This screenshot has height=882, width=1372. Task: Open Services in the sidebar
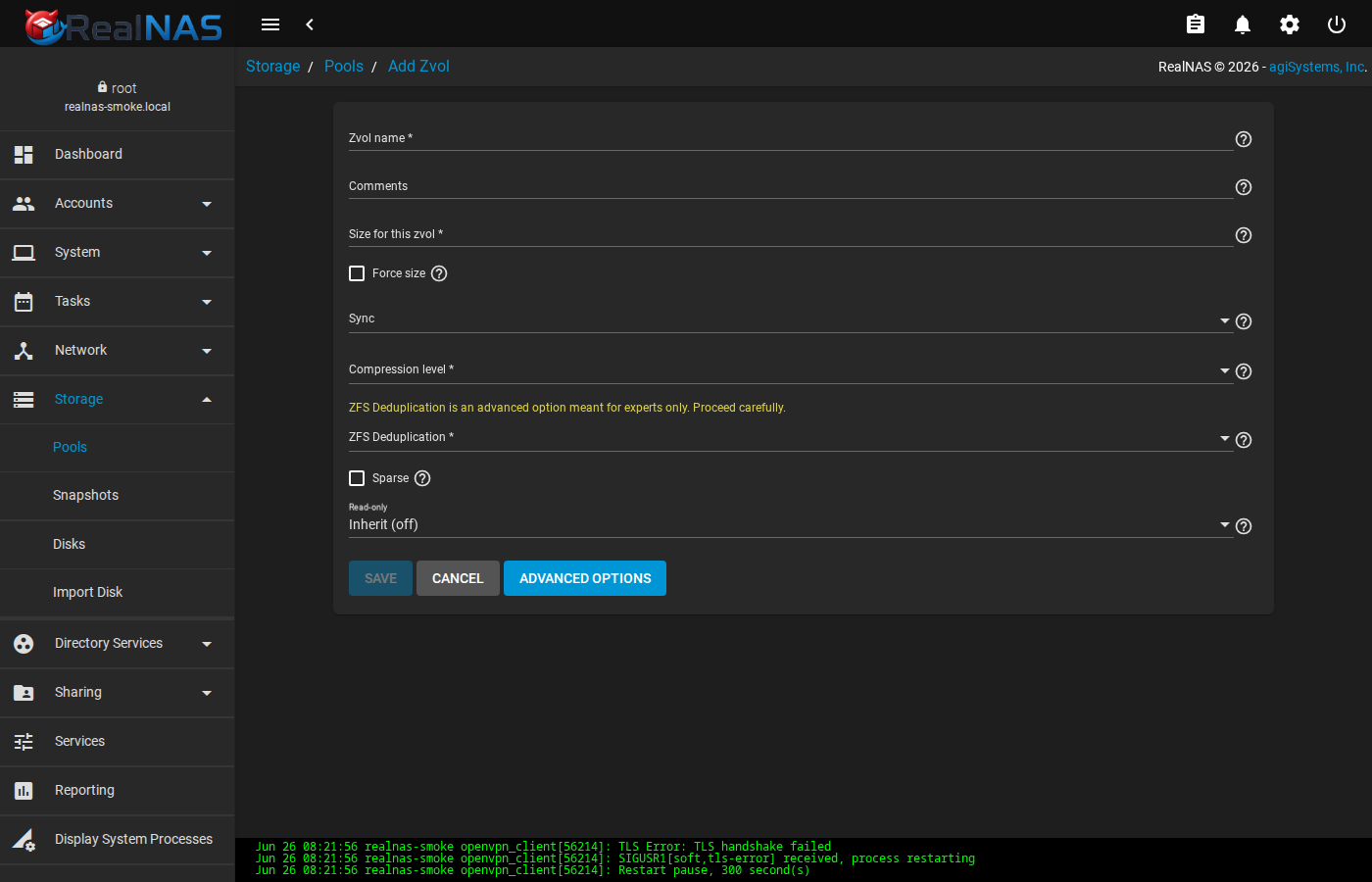tap(118, 742)
